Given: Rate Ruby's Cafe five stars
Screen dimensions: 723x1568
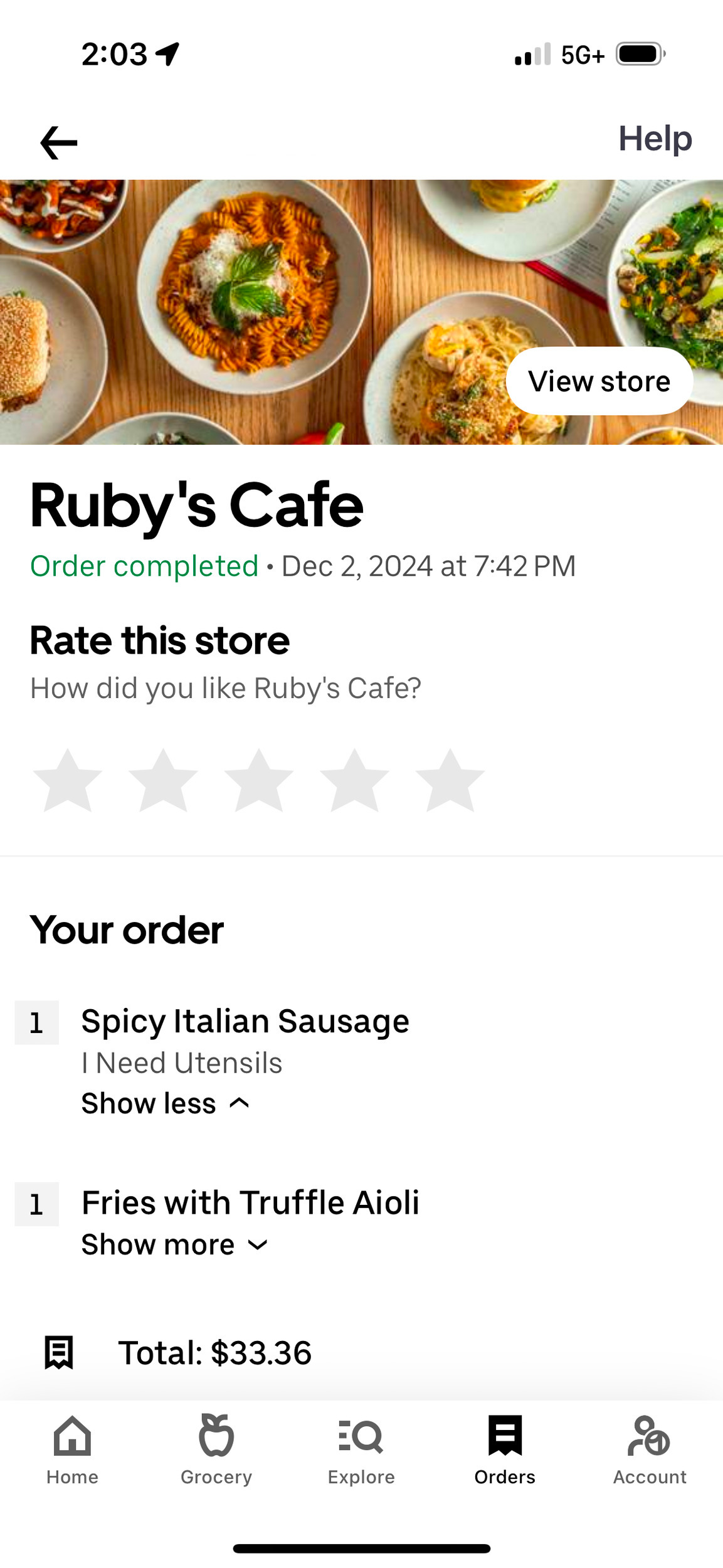Looking at the screenshot, I should pos(450,781).
